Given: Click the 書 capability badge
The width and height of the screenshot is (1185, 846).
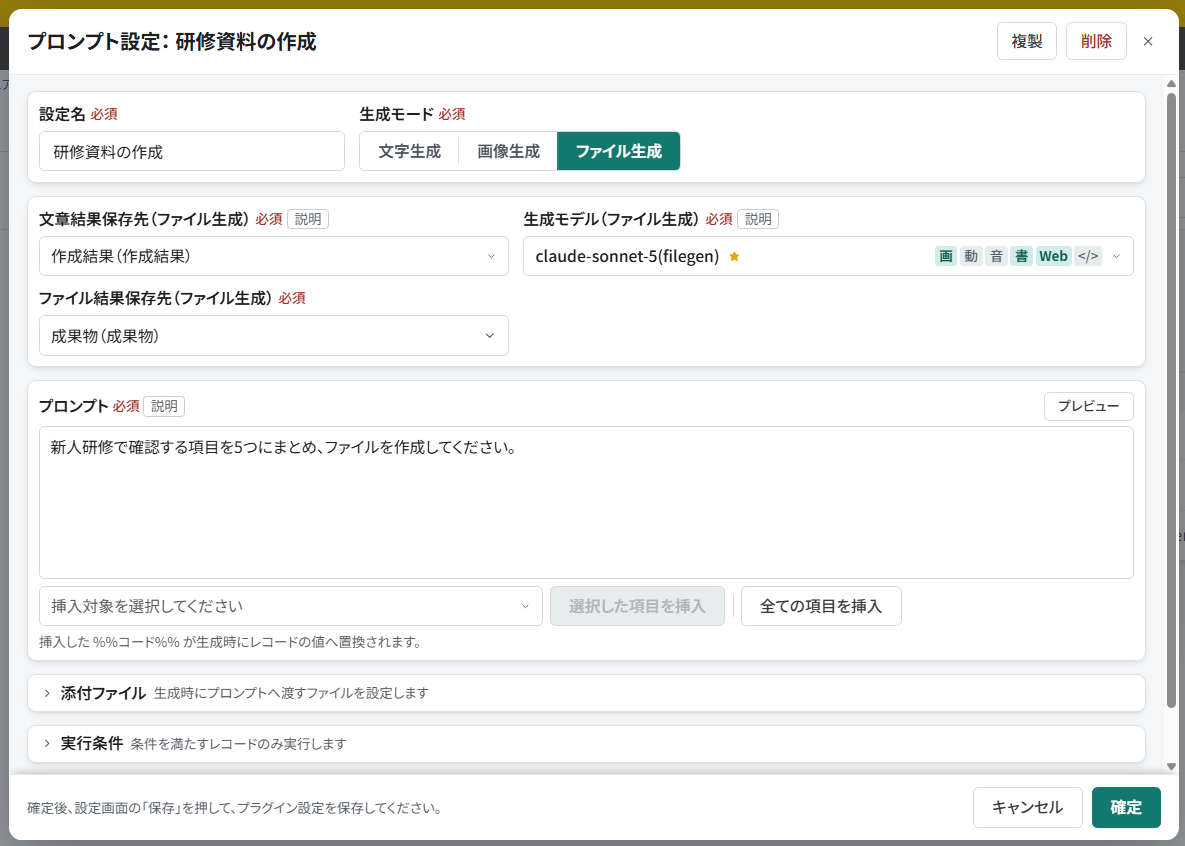Looking at the screenshot, I should tap(1021, 256).
